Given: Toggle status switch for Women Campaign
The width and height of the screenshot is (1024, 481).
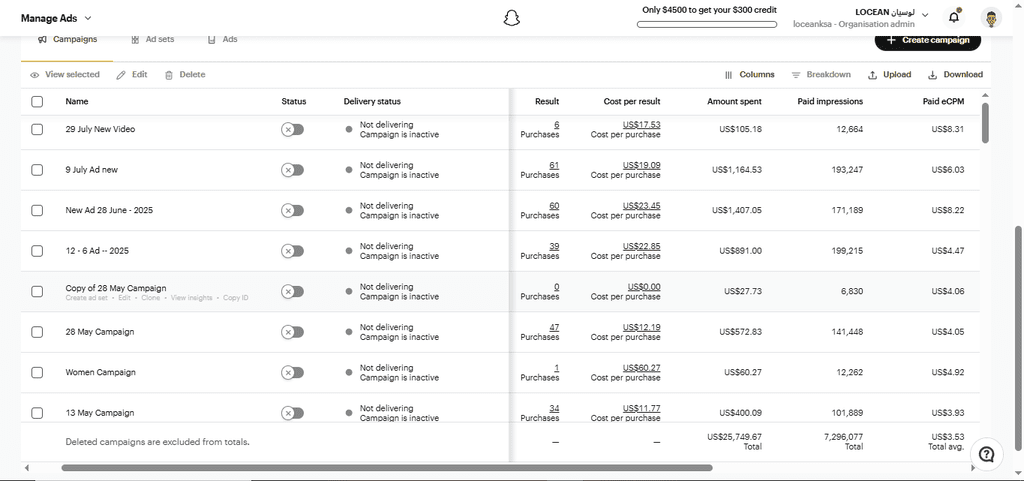Looking at the screenshot, I should 293,372.
